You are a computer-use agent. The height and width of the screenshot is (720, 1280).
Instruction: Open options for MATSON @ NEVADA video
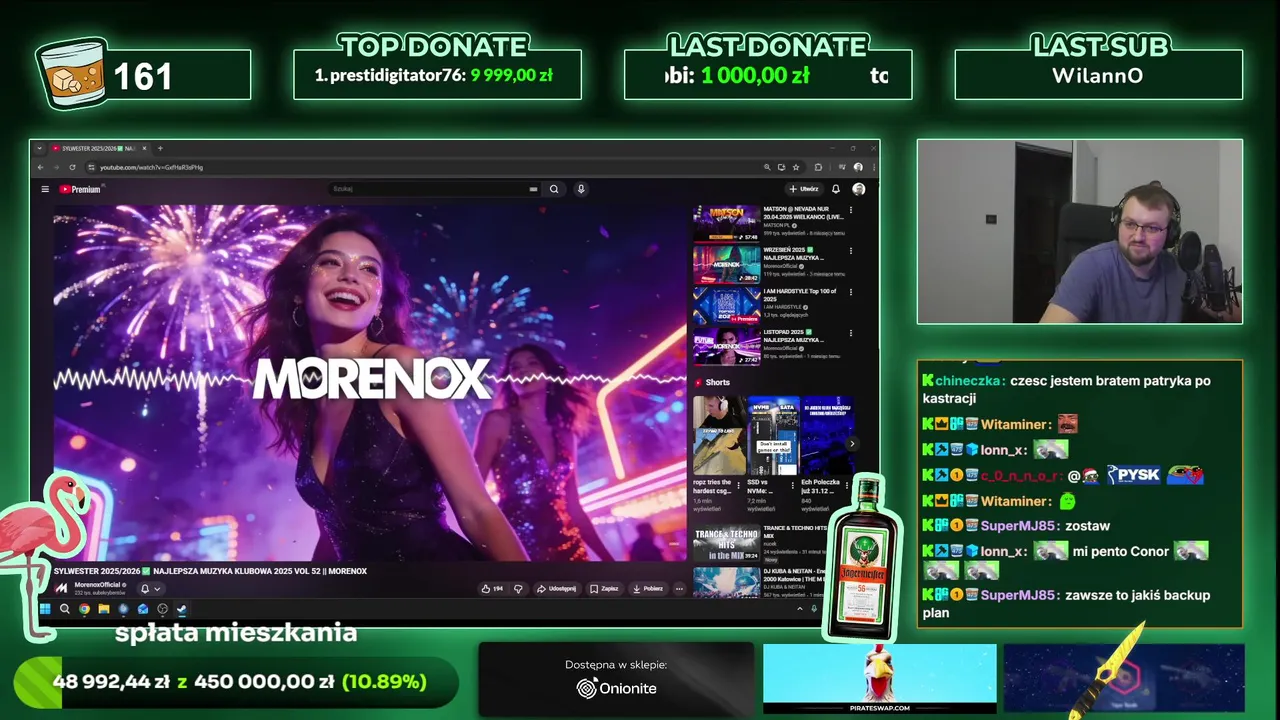[x=851, y=211]
